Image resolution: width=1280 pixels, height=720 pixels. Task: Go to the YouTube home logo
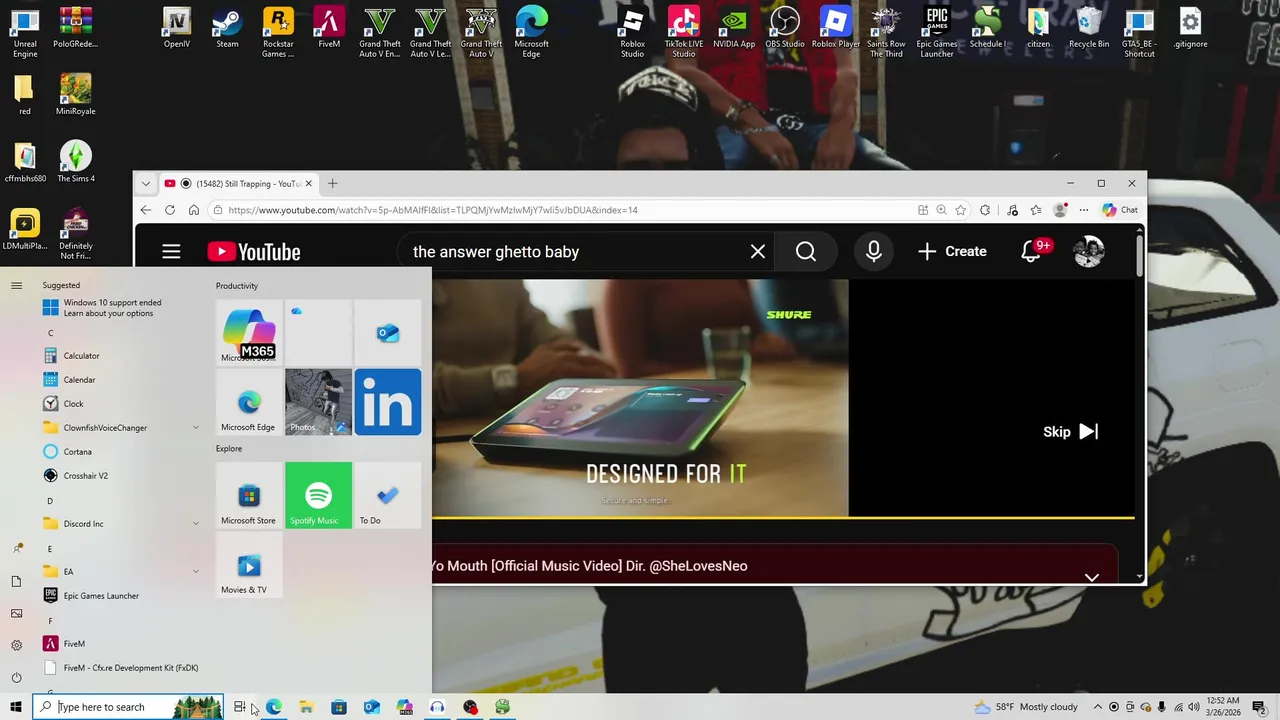pos(254,252)
